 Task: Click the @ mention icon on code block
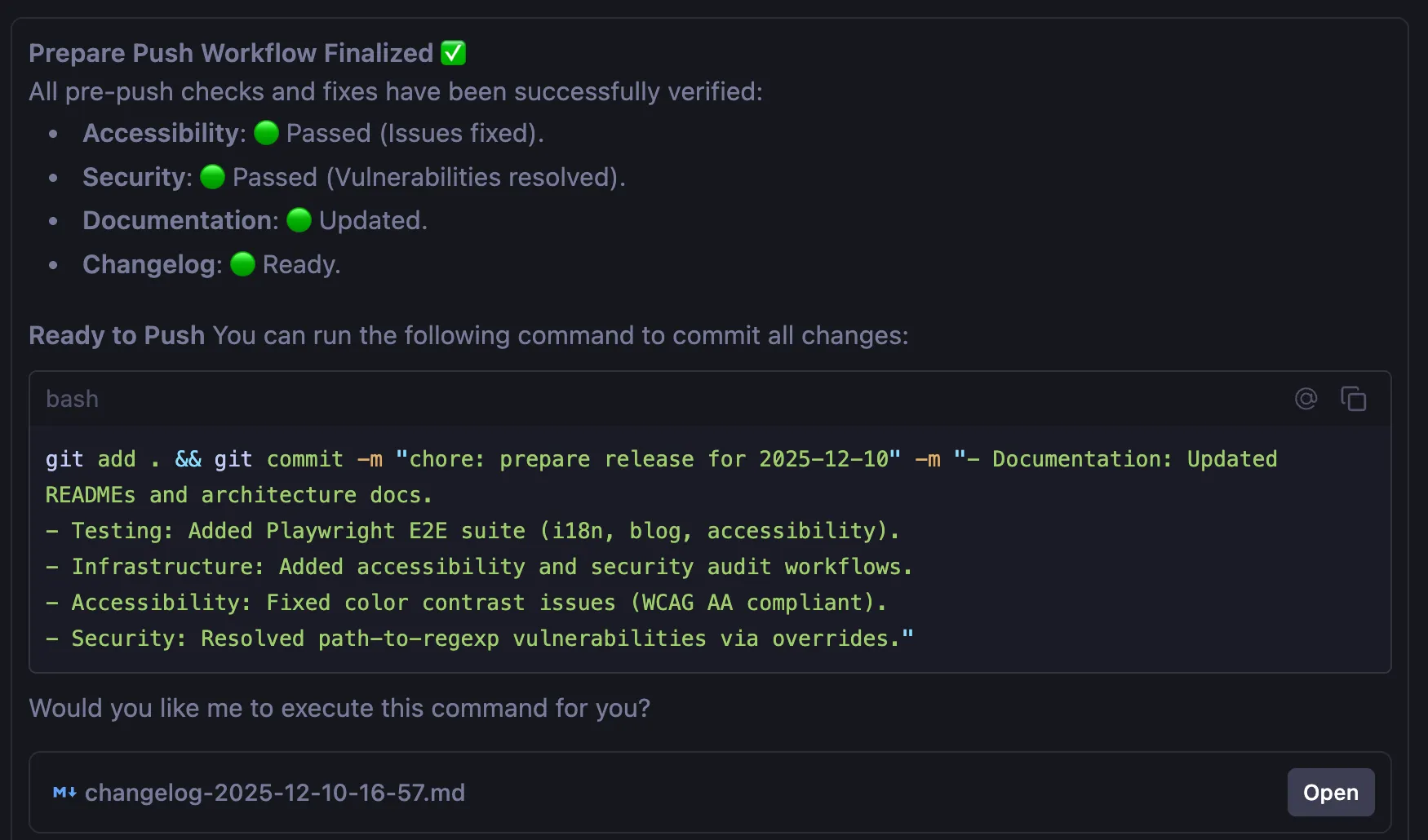(1306, 399)
